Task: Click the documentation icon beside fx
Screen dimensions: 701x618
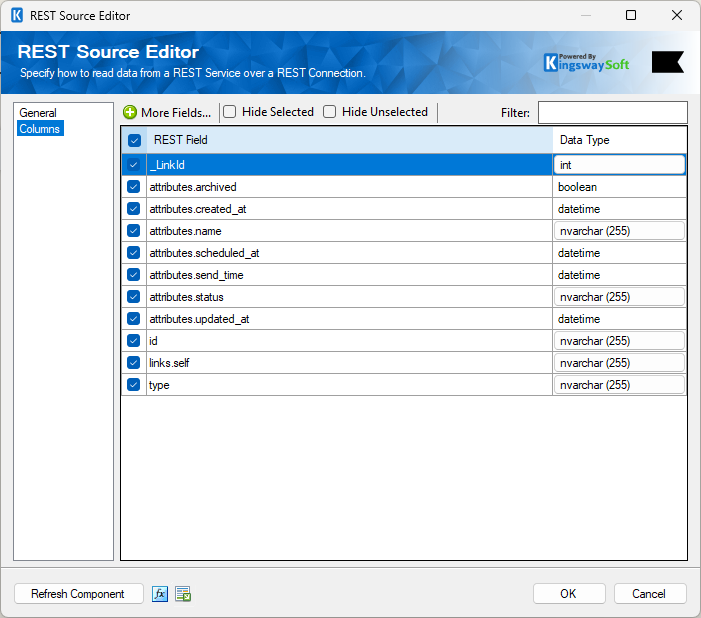Action: pyautogui.click(x=183, y=594)
